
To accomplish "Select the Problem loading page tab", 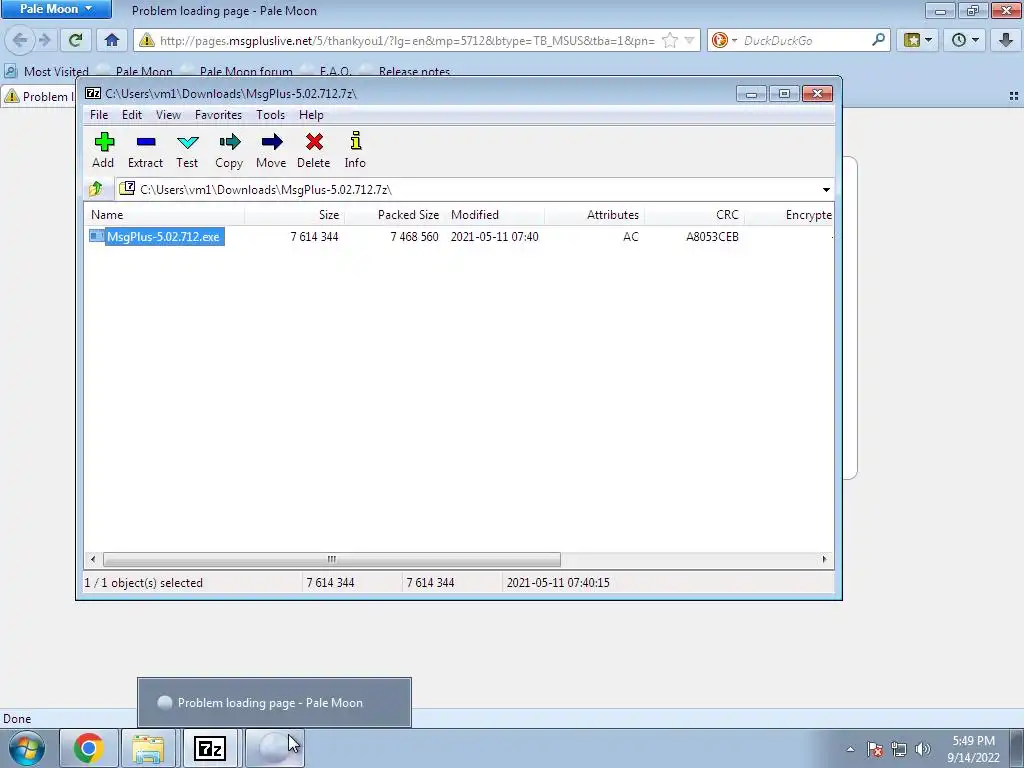I will pos(39,97).
